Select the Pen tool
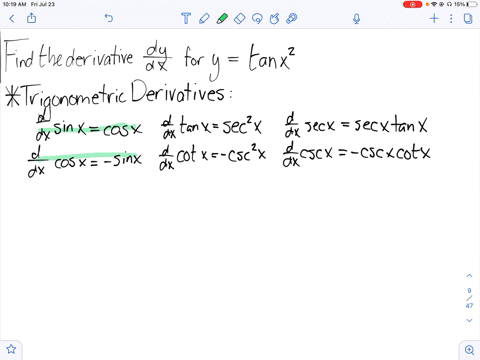 point(204,18)
